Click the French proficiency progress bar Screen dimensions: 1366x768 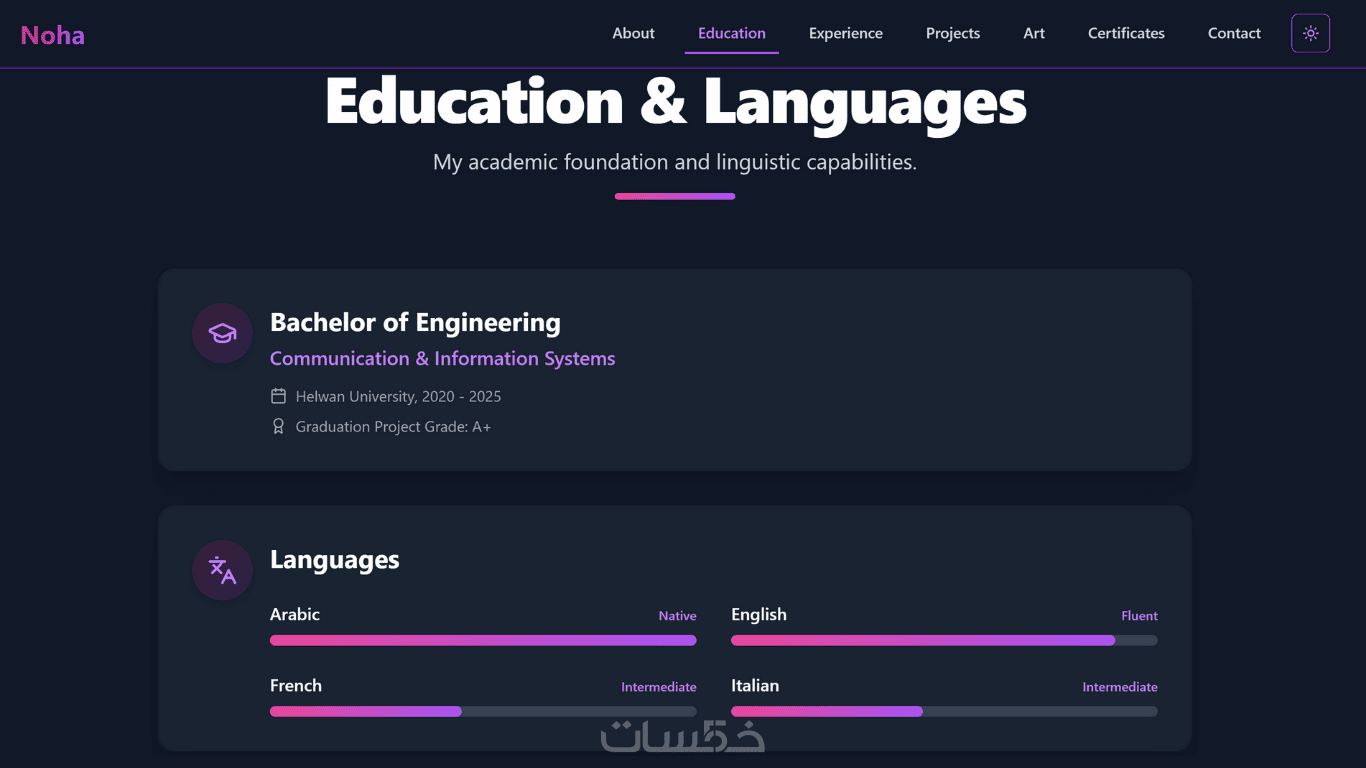tap(483, 711)
